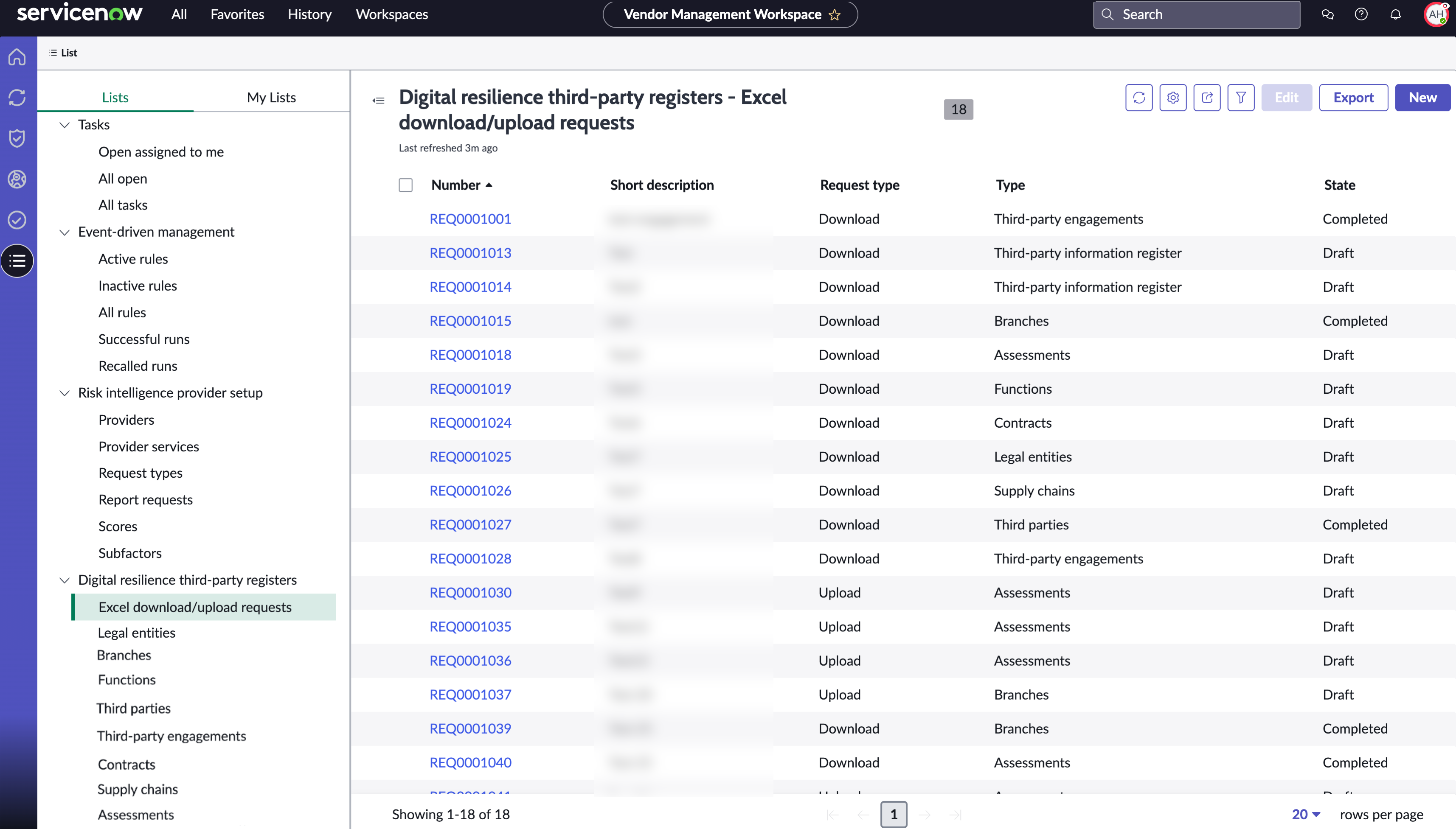
Task: Open the filter funnel
Action: tap(1241, 97)
